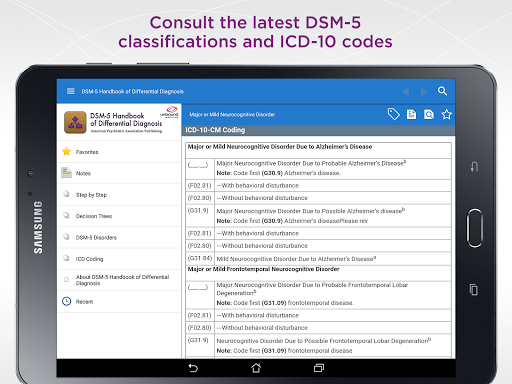Tap the DSM-5 Handbook app logo
This screenshot has width=512, height=384.
coord(75,122)
